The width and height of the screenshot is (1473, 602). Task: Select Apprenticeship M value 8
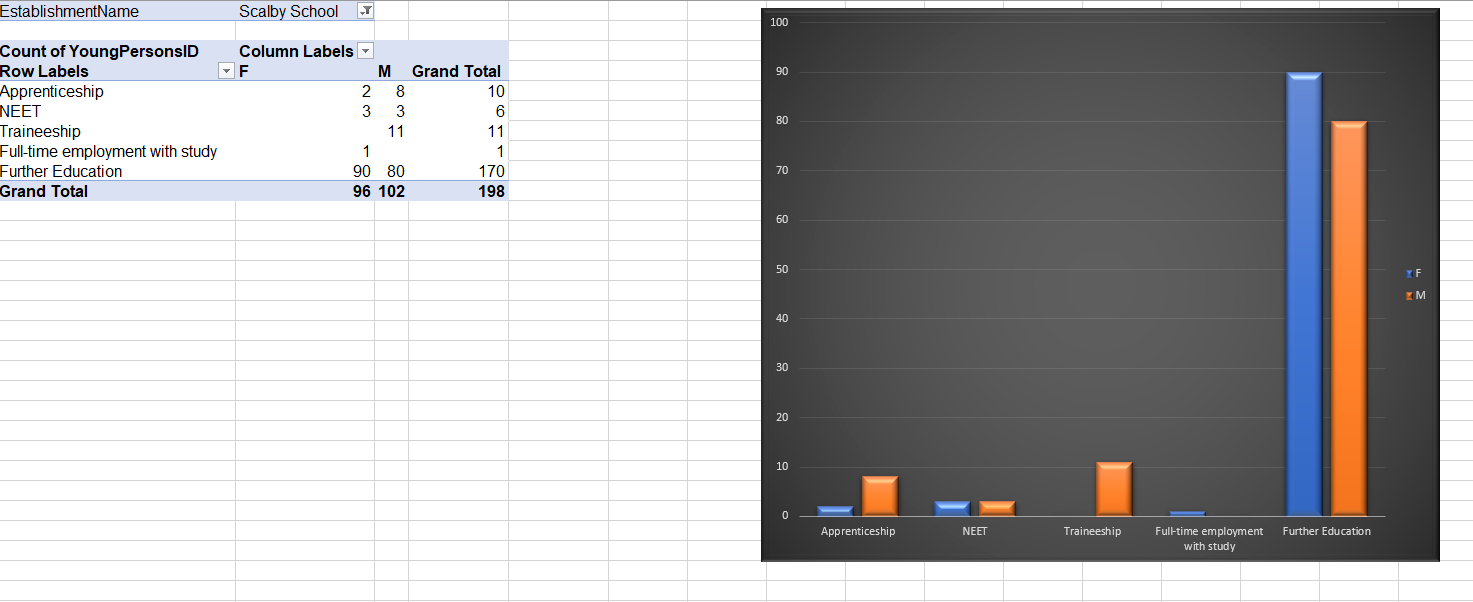pyautogui.click(x=391, y=91)
